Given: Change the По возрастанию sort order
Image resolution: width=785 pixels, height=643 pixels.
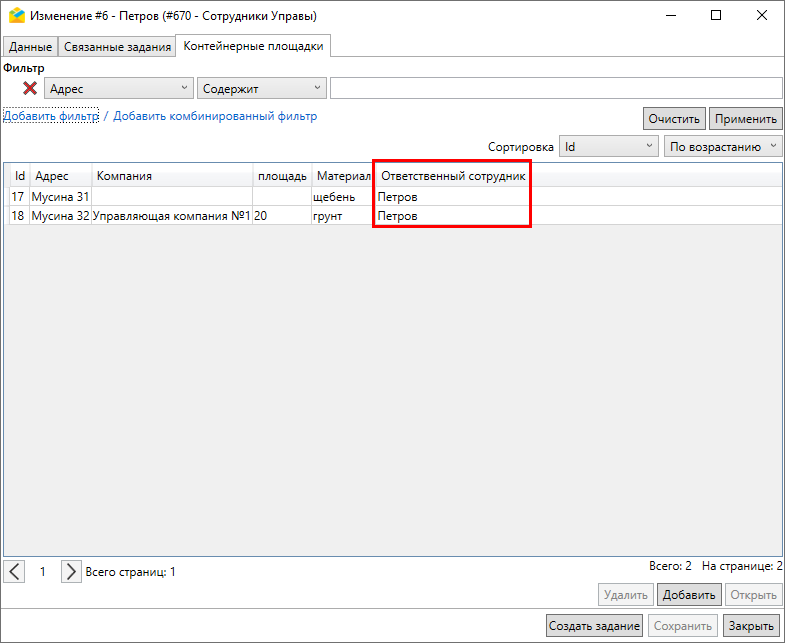Looking at the screenshot, I should point(722,146).
